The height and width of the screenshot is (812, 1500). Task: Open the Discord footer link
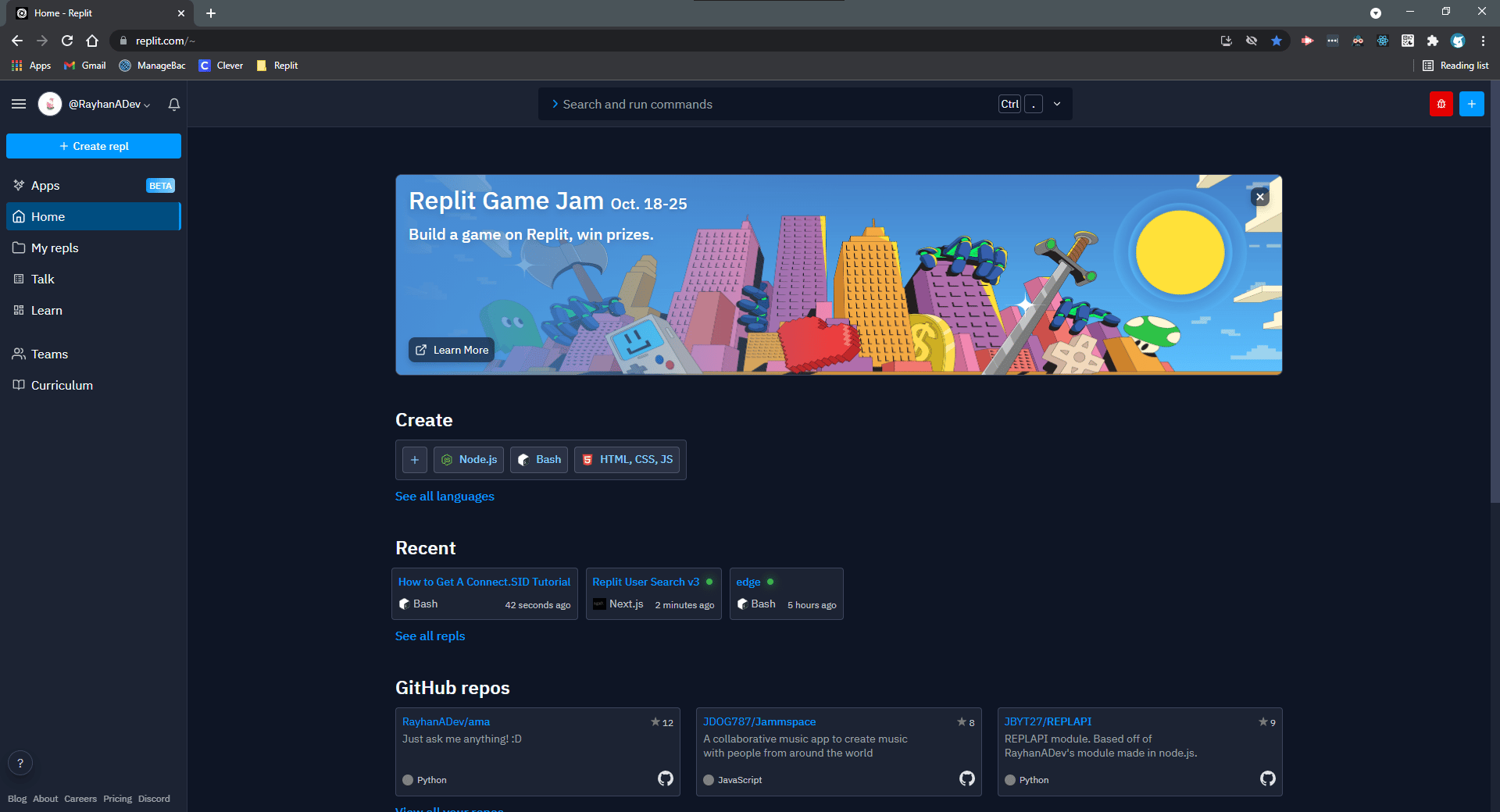tap(154, 799)
